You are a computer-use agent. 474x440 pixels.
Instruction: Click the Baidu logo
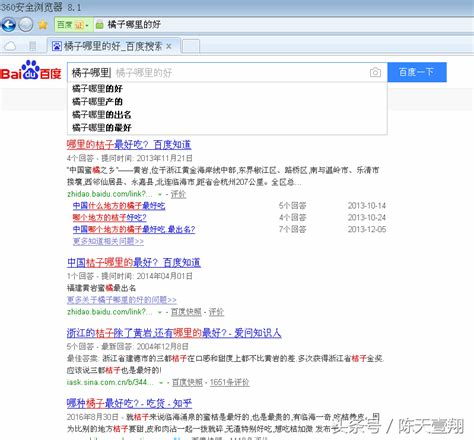31,71
